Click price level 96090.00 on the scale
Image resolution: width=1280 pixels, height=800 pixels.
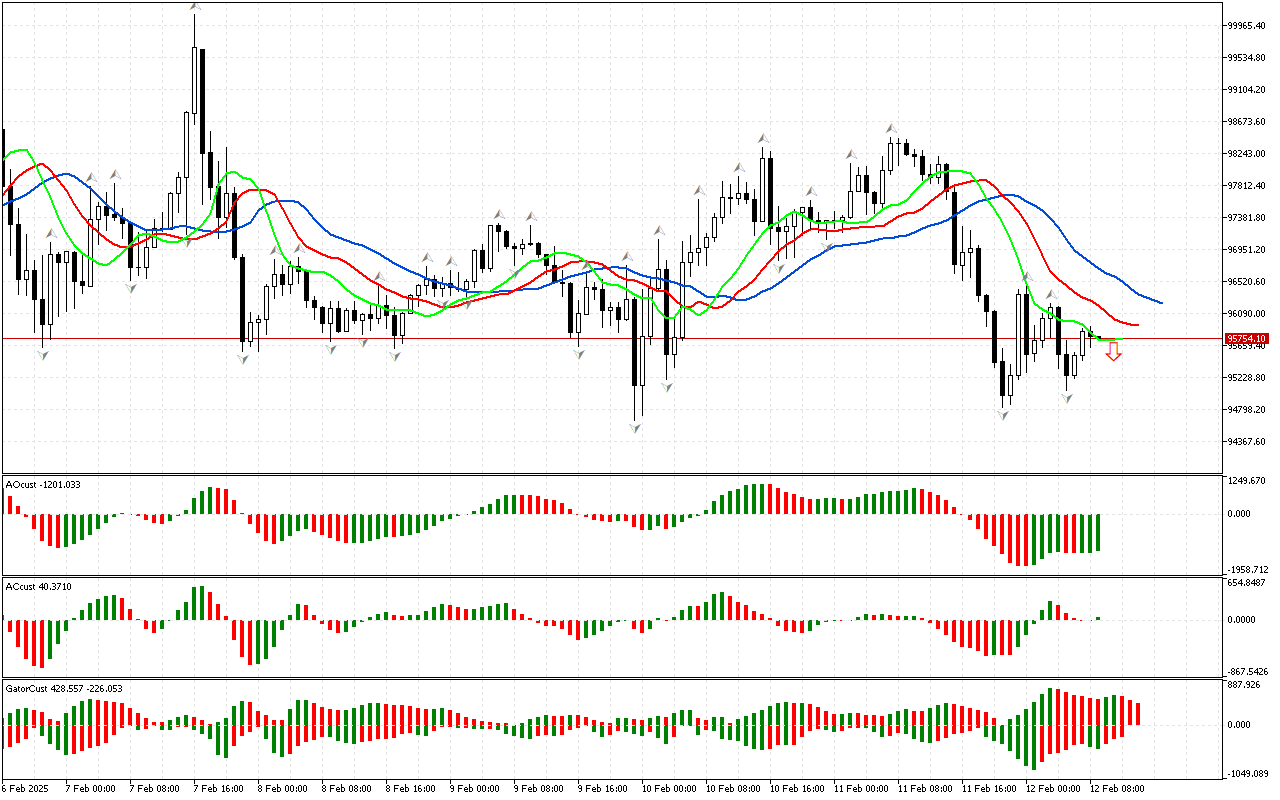tap(1248, 314)
